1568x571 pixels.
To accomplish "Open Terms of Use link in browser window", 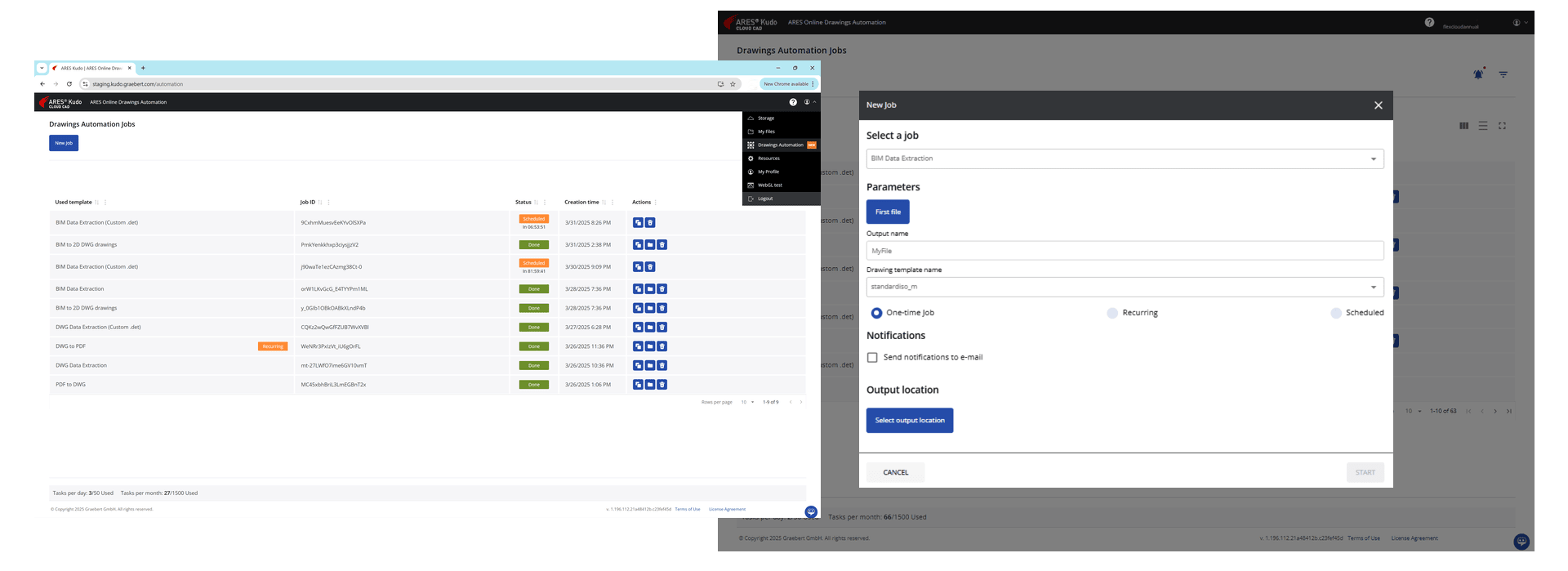I will tap(688, 509).
